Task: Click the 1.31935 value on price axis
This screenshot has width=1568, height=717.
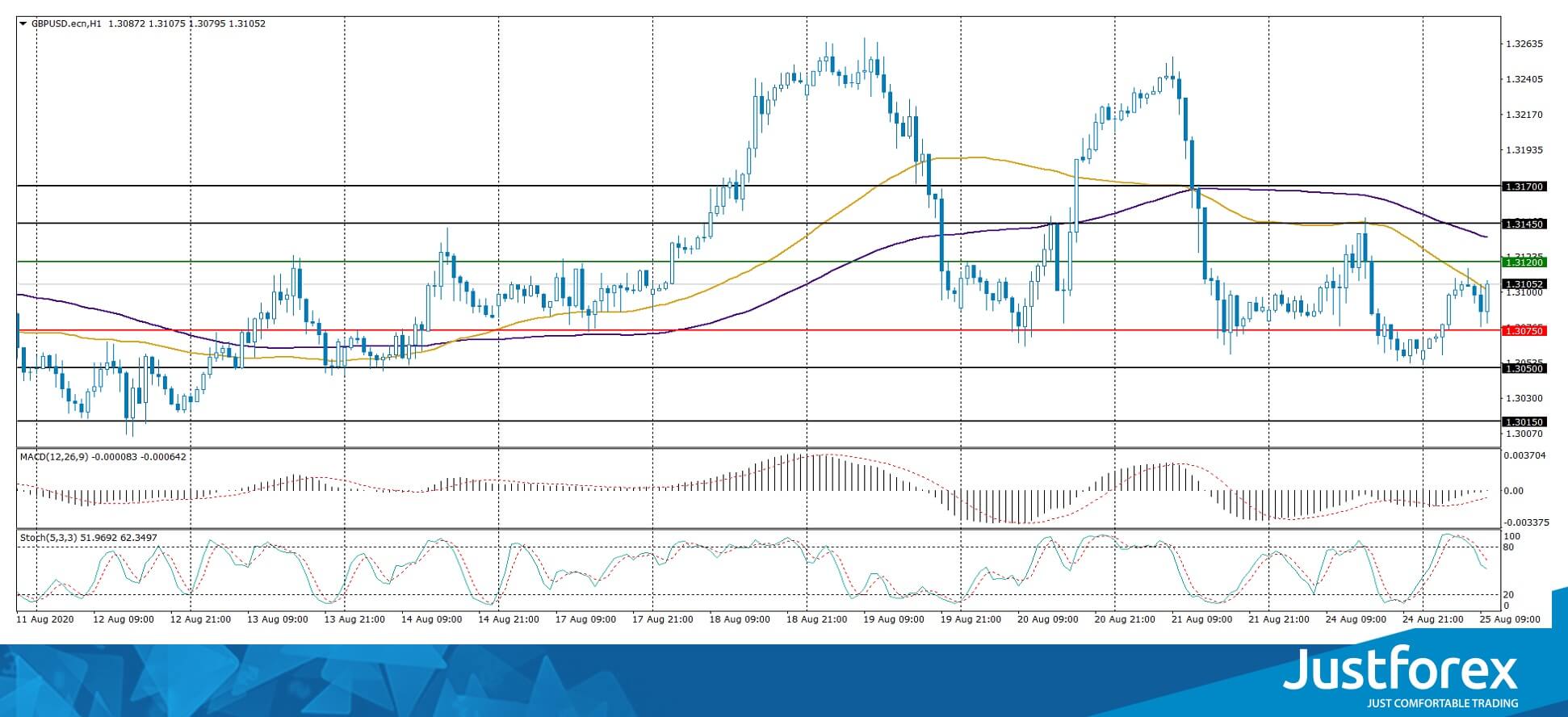Action: pyautogui.click(x=1525, y=150)
